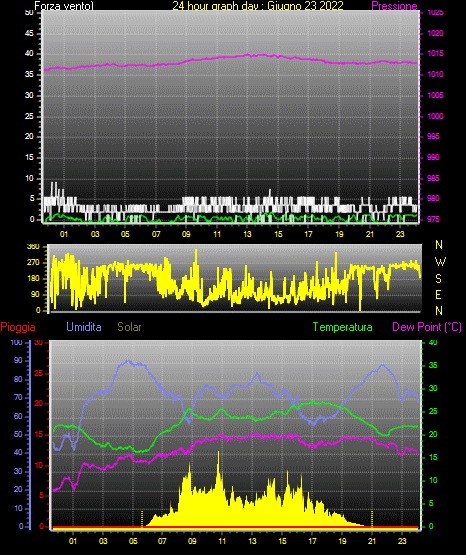Click the 90 humidity scale value
The image size is (466, 555).
18,360
